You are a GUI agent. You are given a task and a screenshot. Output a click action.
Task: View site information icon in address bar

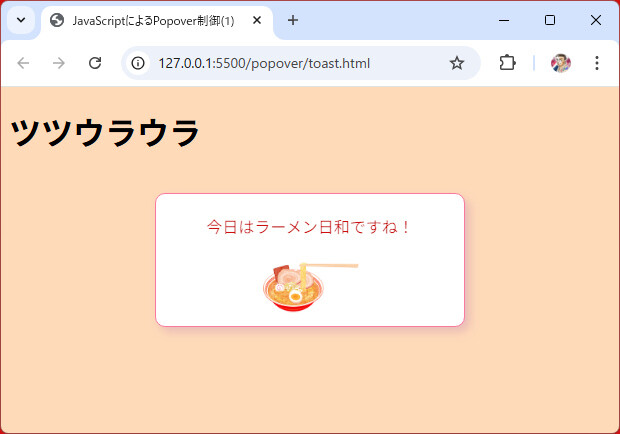(x=139, y=63)
